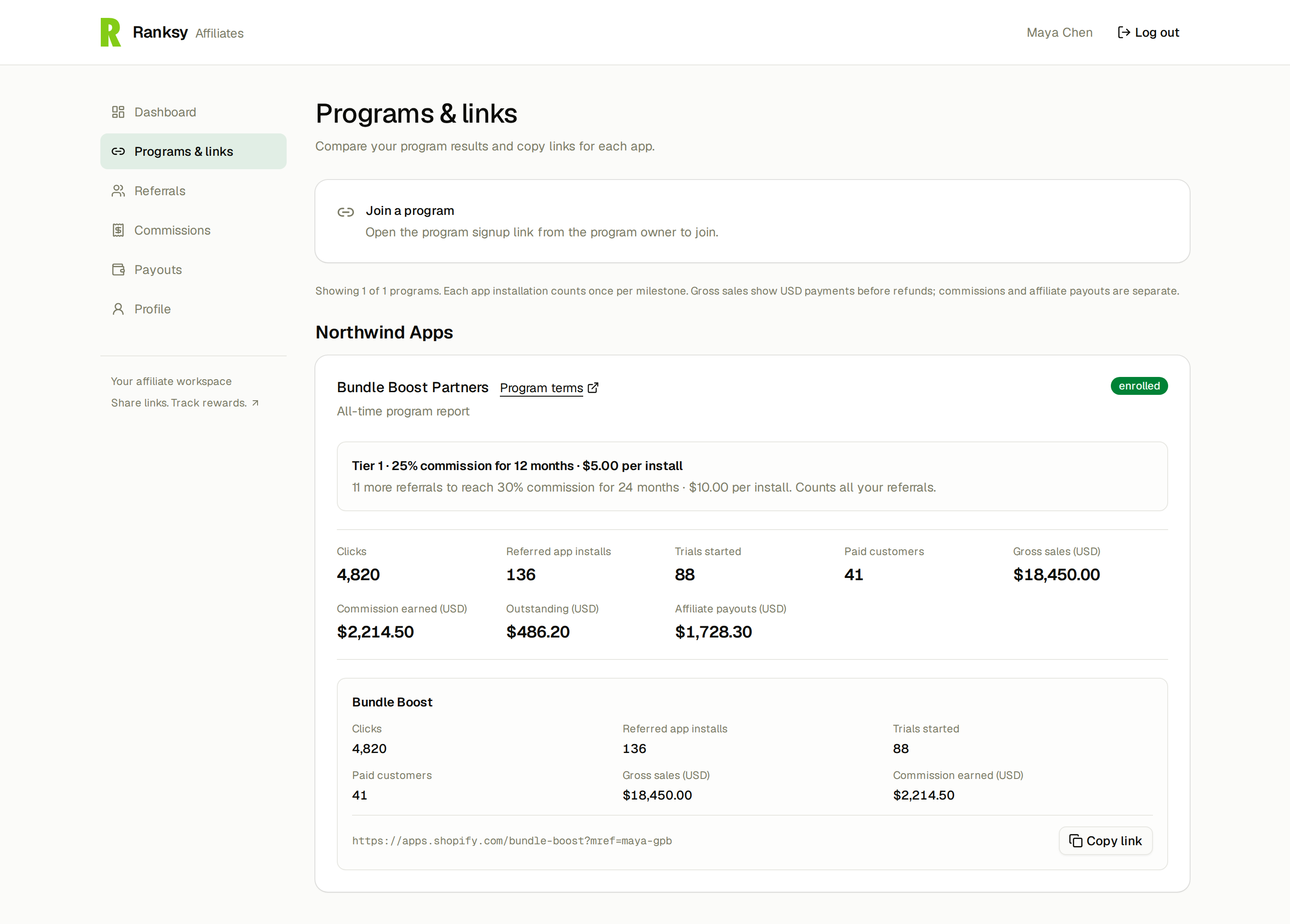1290x924 pixels.
Task: Click the Dashboard grid icon in sidebar
Action: tap(118, 112)
